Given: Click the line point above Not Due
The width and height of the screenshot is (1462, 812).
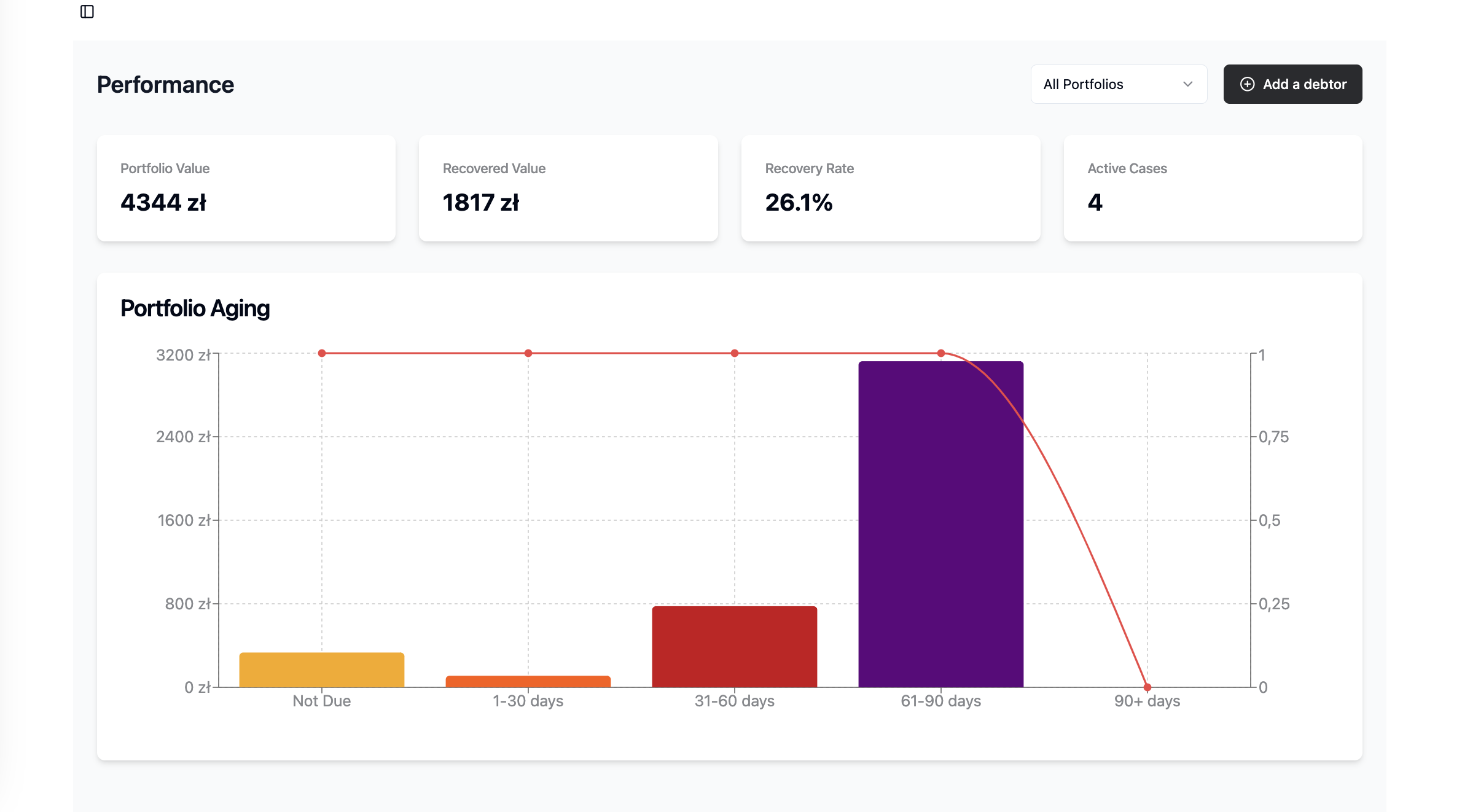Looking at the screenshot, I should pos(321,353).
